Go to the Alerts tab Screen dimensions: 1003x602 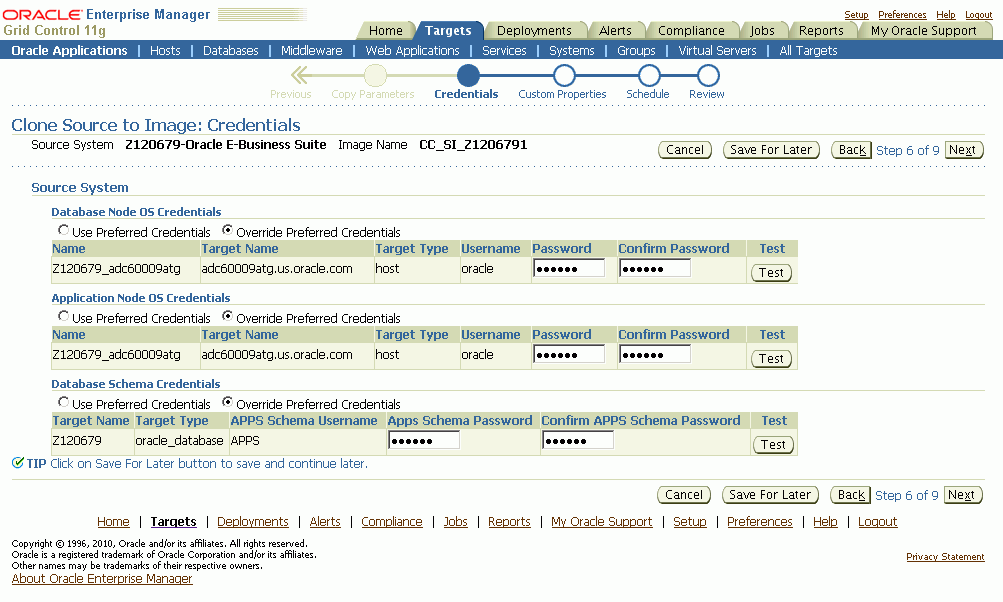615,31
